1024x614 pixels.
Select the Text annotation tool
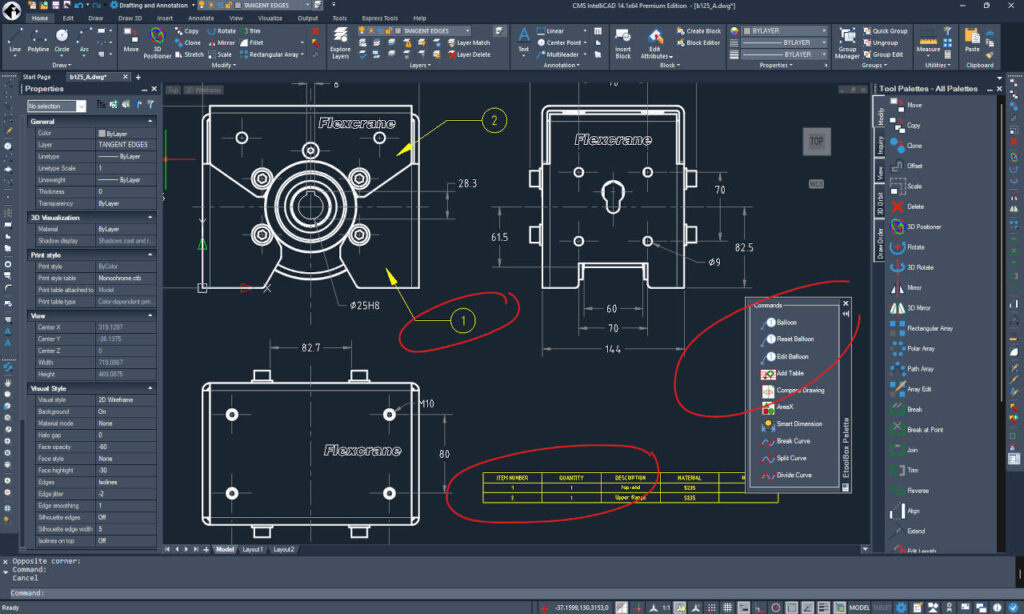pos(523,40)
